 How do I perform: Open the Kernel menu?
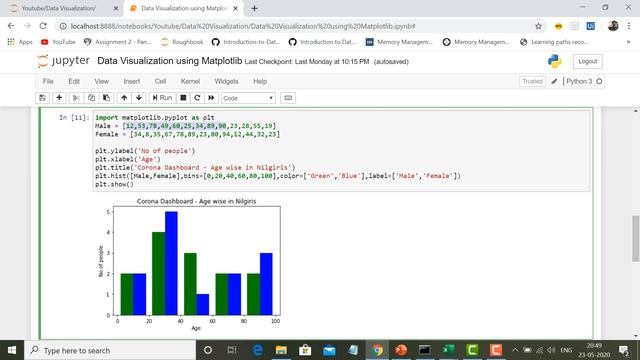pos(190,81)
